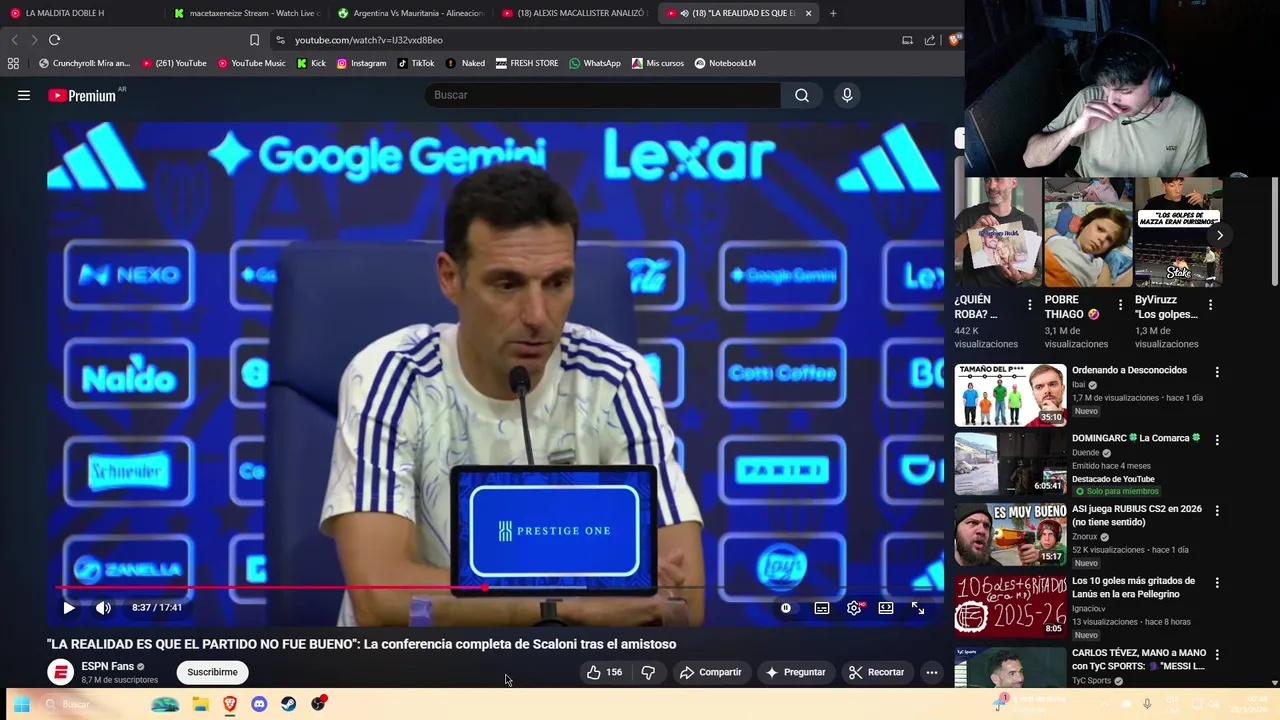1280x720 pixels.
Task: Open the Windows Start menu
Action: tap(21, 704)
